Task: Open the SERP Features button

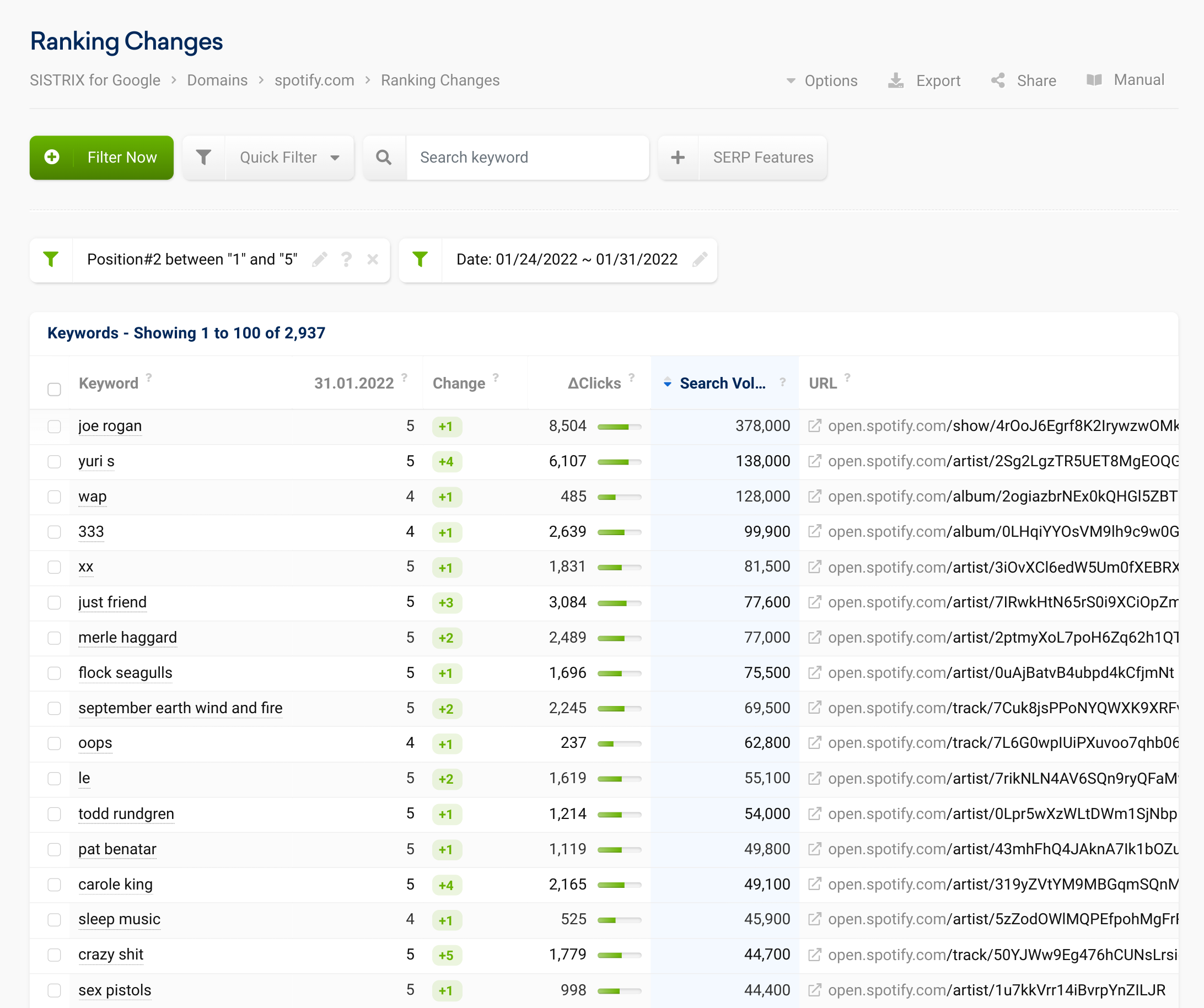Action: [763, 158]
